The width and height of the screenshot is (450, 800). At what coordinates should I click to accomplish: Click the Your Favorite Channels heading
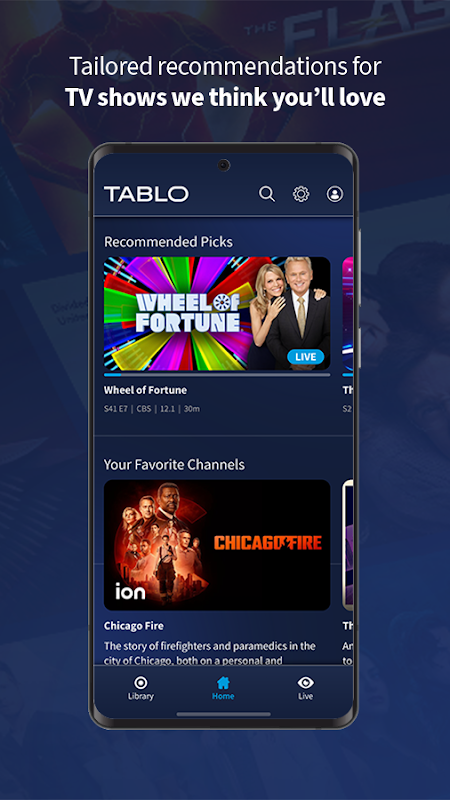click(174, 465)
